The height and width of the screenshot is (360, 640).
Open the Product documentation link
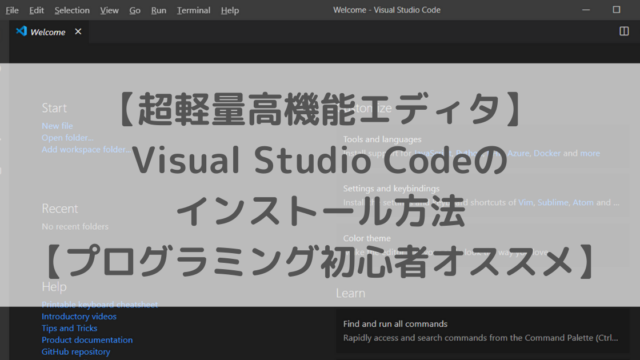pos(87,340)
